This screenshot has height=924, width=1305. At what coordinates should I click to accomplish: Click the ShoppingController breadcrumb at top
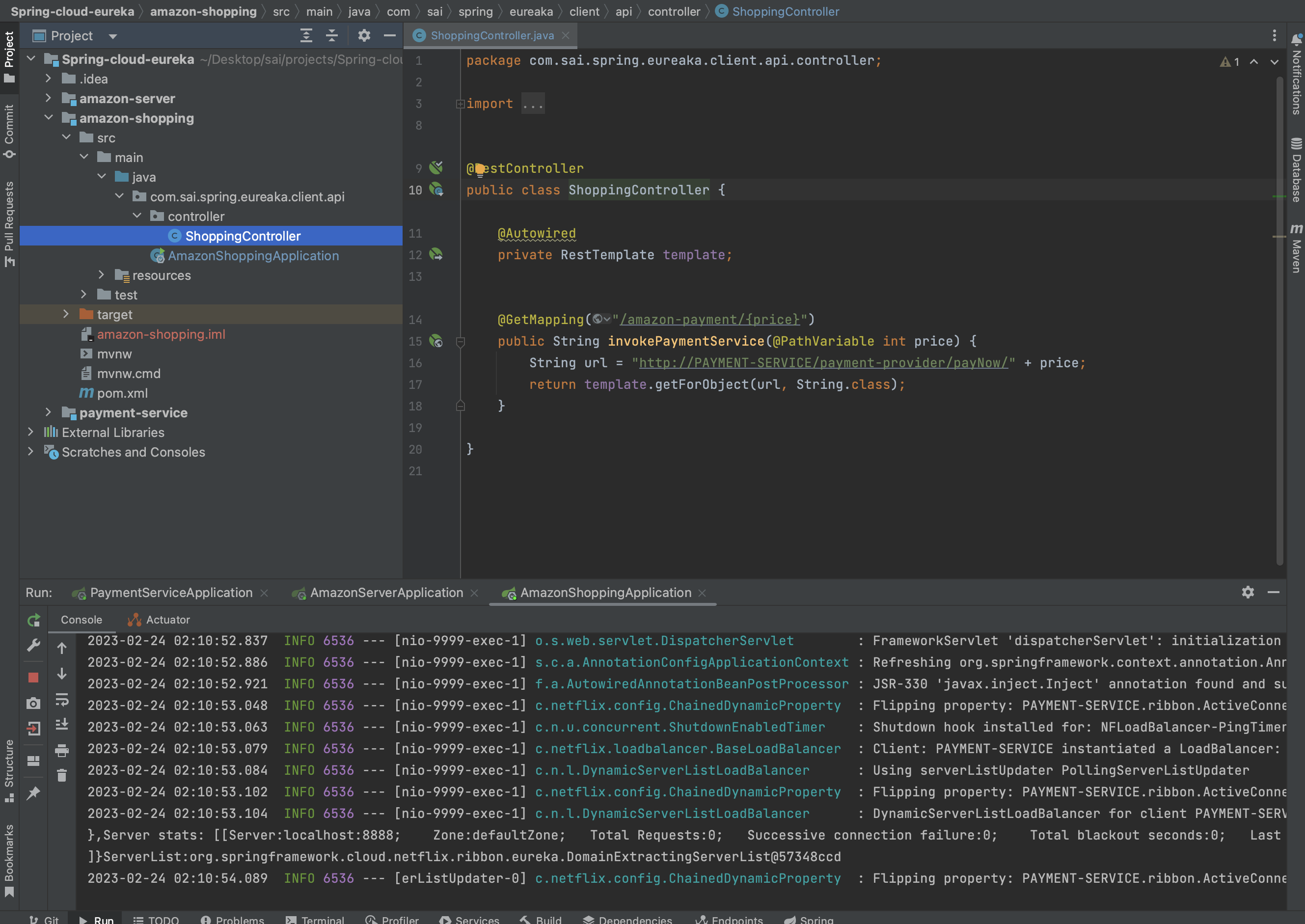coord(785,11)
